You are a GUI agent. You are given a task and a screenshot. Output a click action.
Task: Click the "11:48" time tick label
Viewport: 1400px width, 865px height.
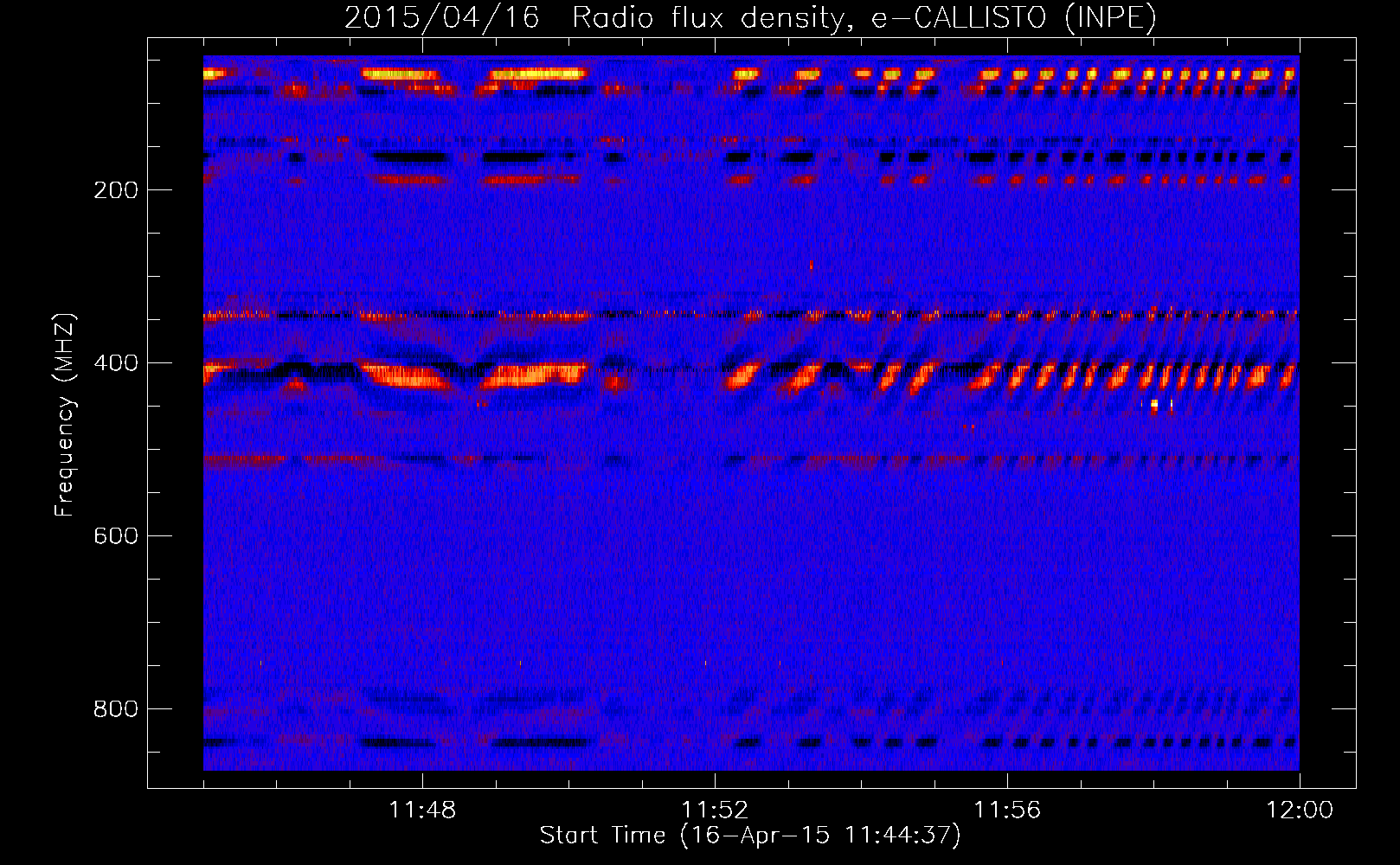coord(422,811)
